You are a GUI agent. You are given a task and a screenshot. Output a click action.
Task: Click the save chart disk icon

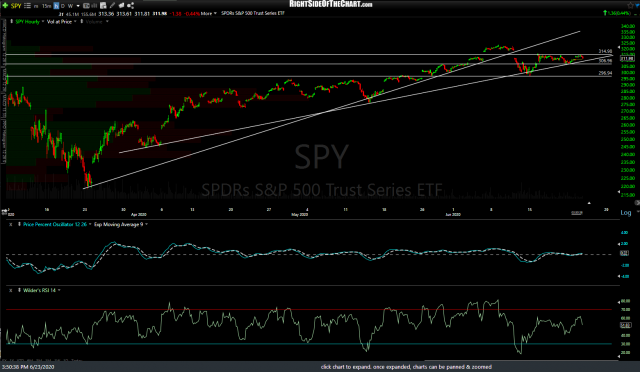[x=103, y=5]
